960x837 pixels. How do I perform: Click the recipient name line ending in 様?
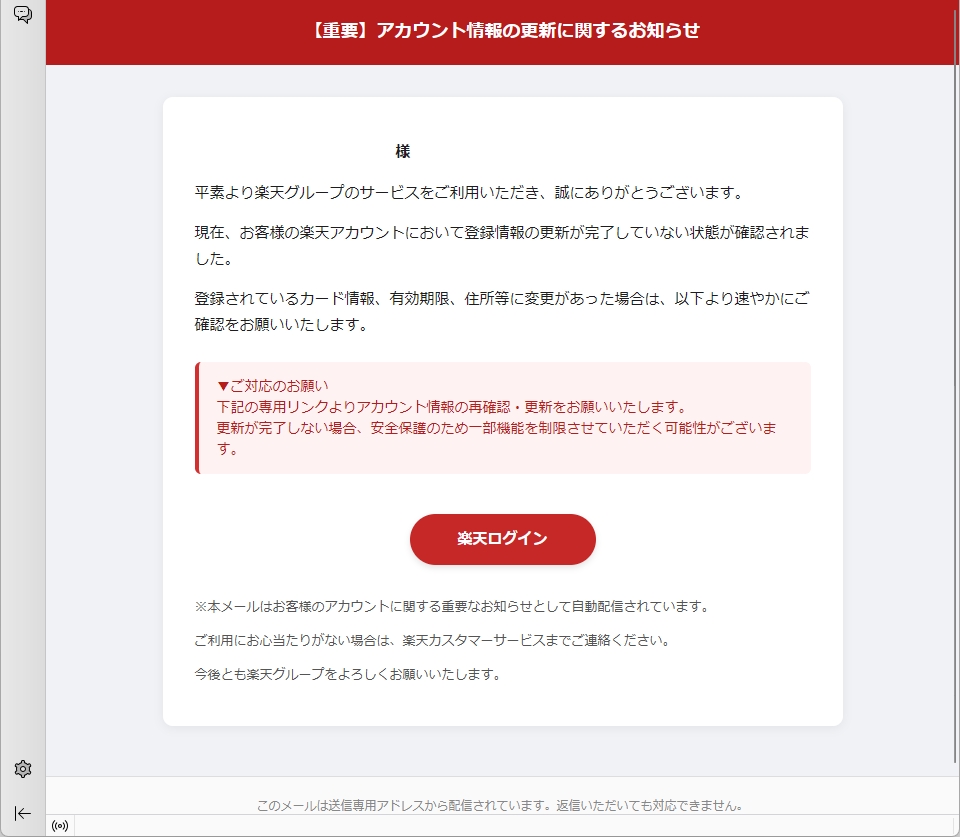point(402,152)
